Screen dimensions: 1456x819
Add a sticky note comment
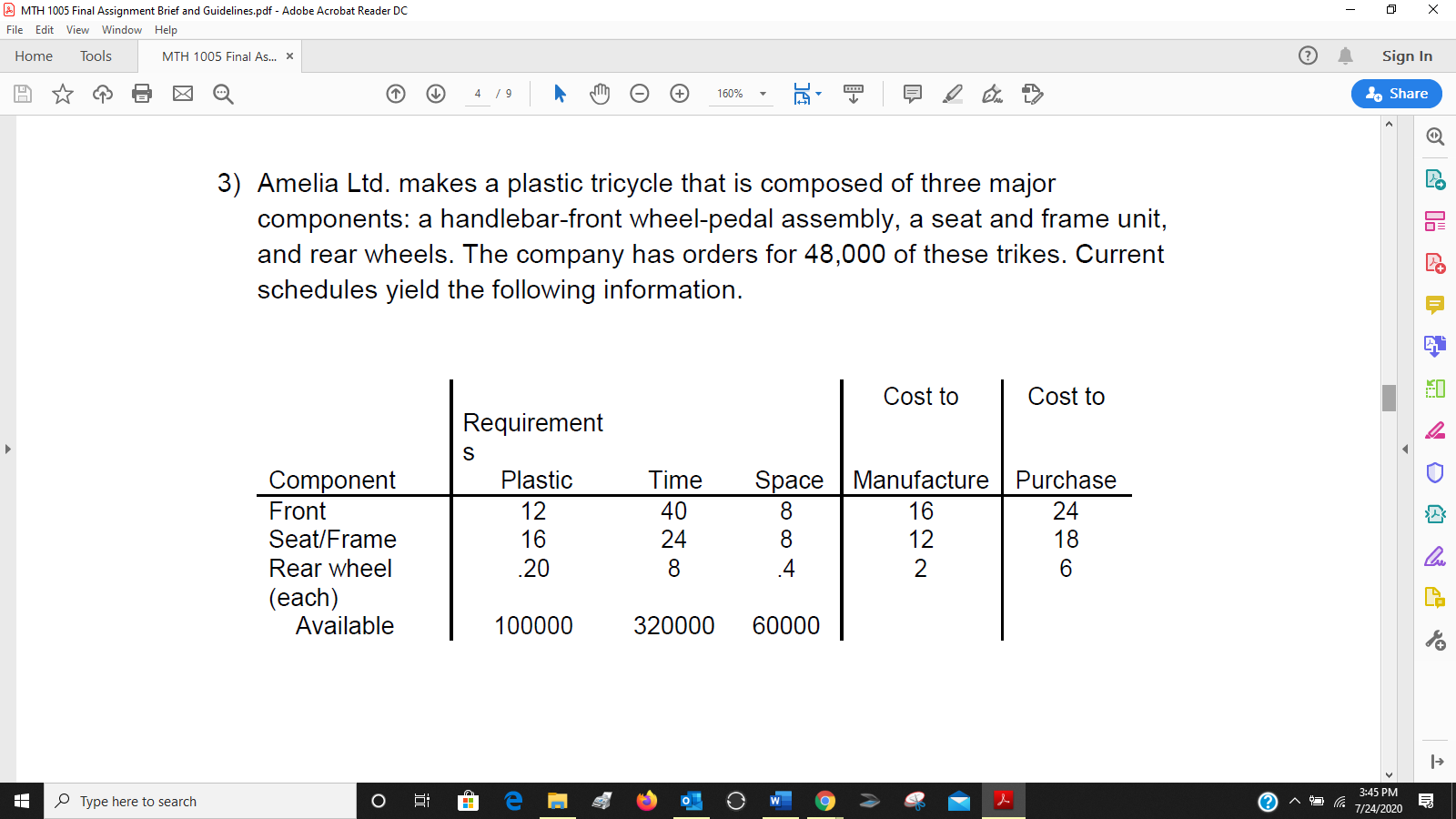pos(913,94)
